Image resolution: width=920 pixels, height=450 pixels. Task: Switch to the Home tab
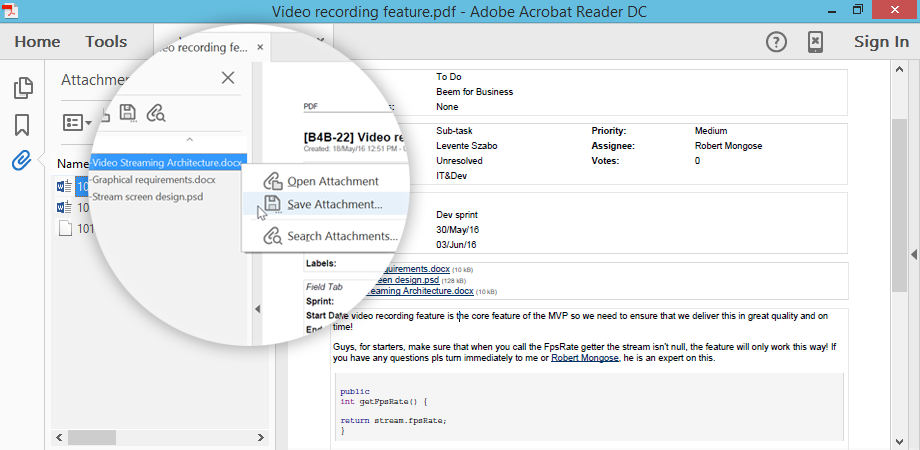coord(38,42)
